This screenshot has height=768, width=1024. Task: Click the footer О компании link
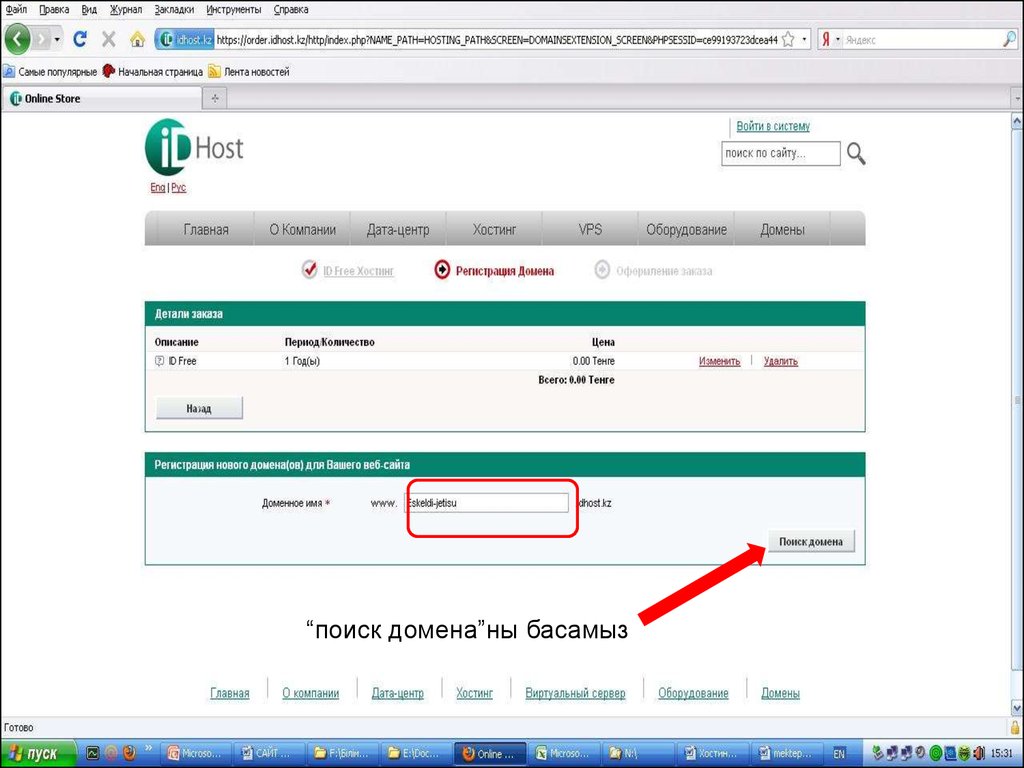coord(311,693)
